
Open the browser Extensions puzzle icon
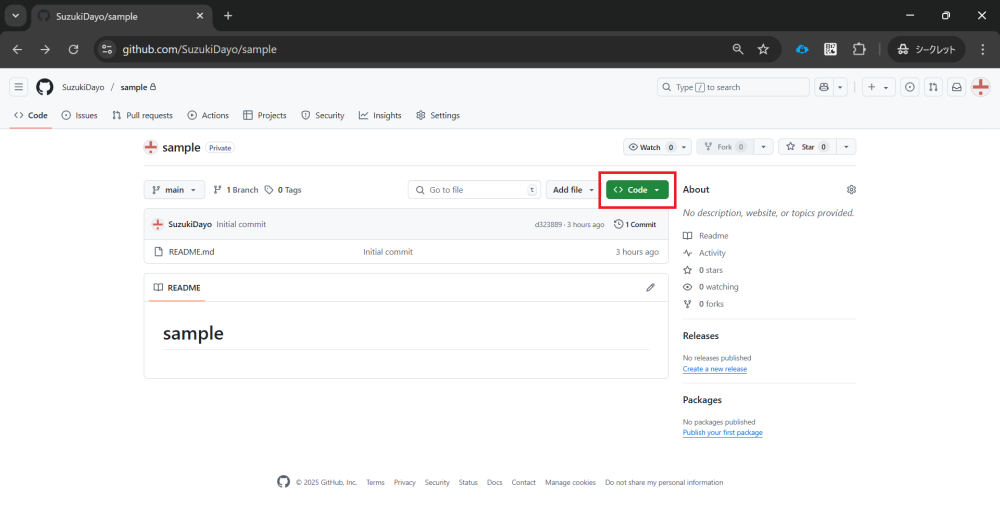(860, 49)
